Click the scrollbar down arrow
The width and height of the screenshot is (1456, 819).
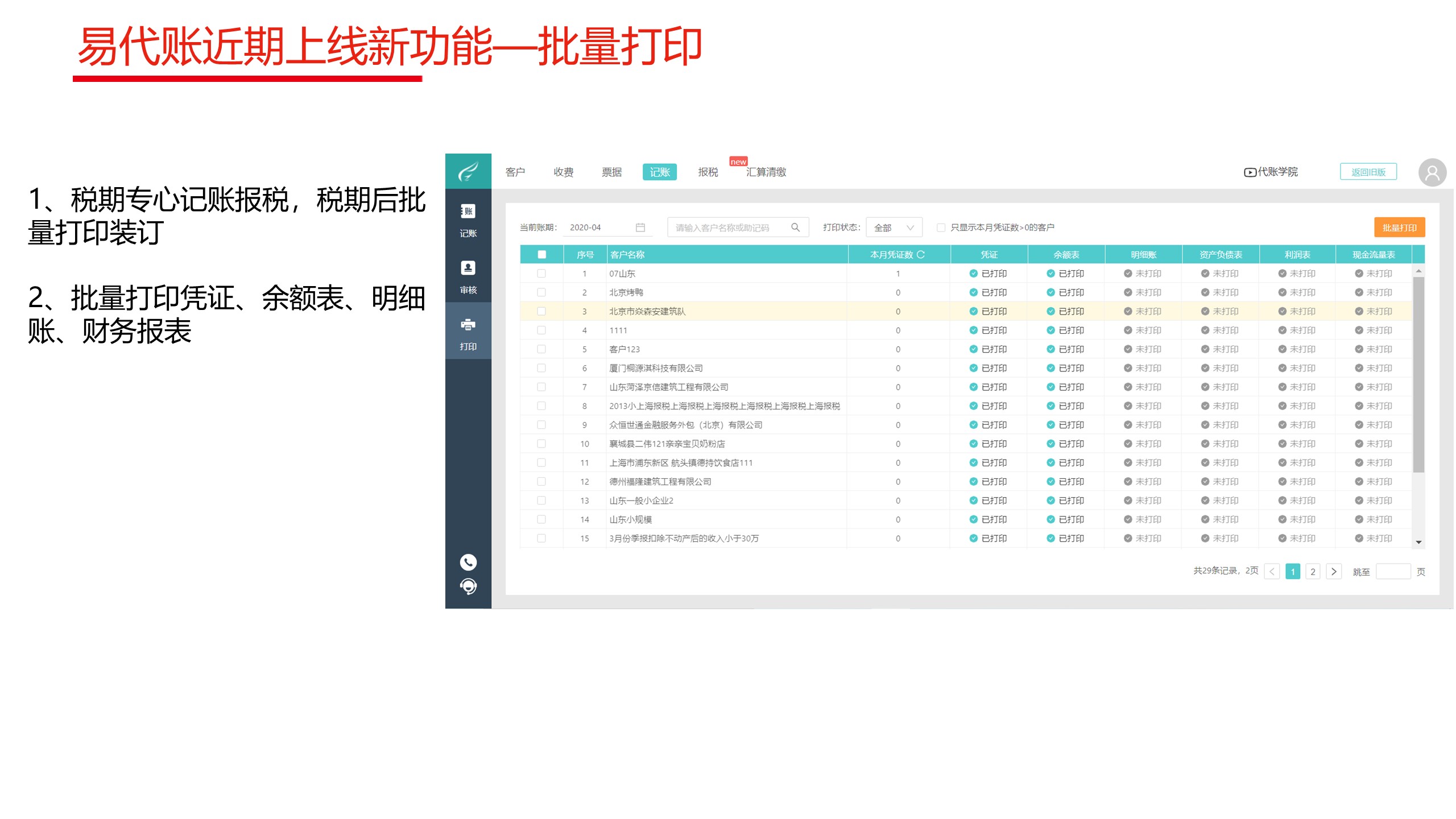[1418, 542]
